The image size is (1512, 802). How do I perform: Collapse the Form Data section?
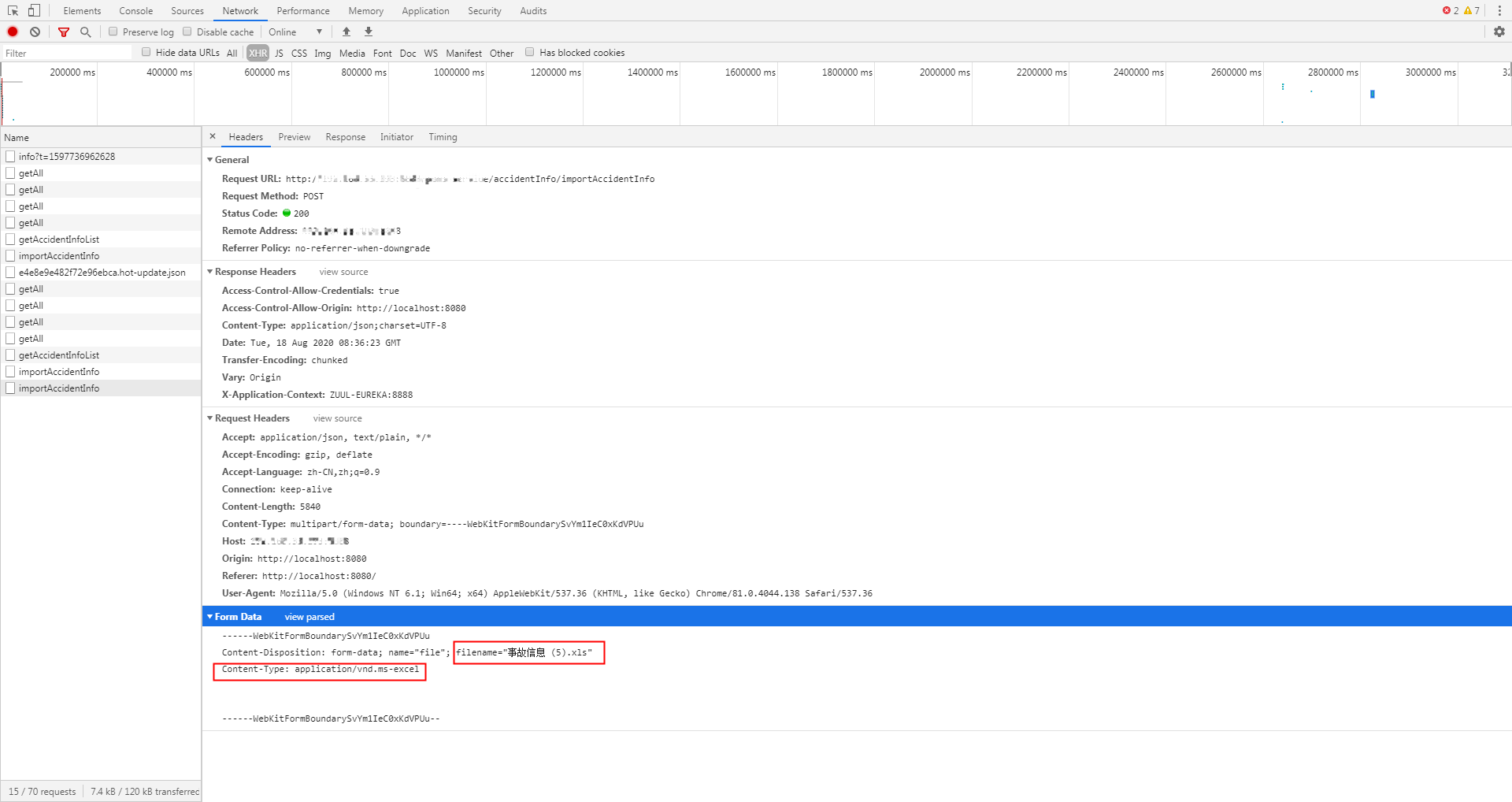[210, 616]
